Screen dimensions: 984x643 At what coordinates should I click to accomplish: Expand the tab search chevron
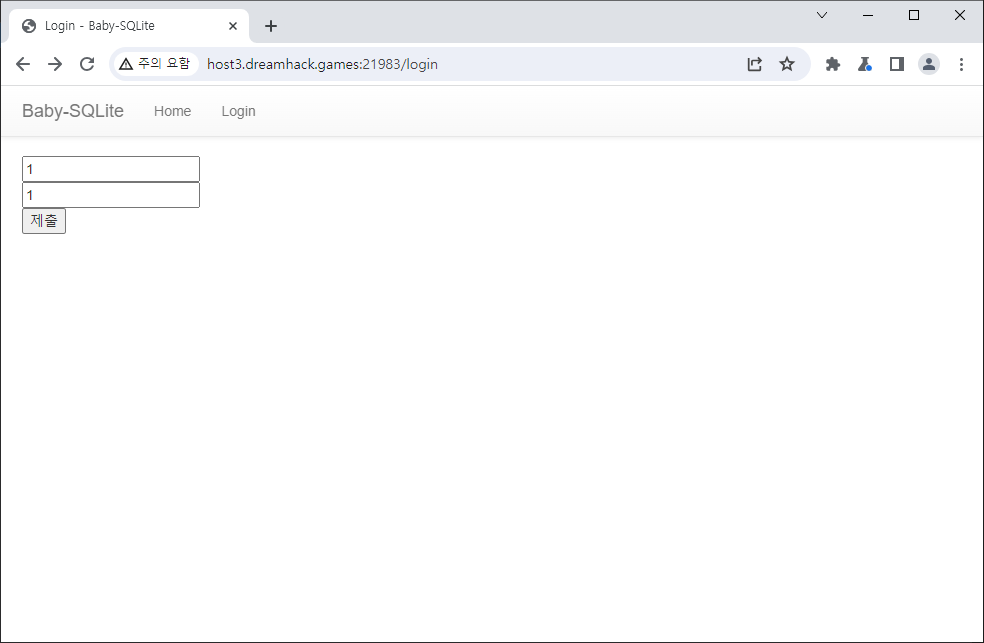tap(822, 15)
